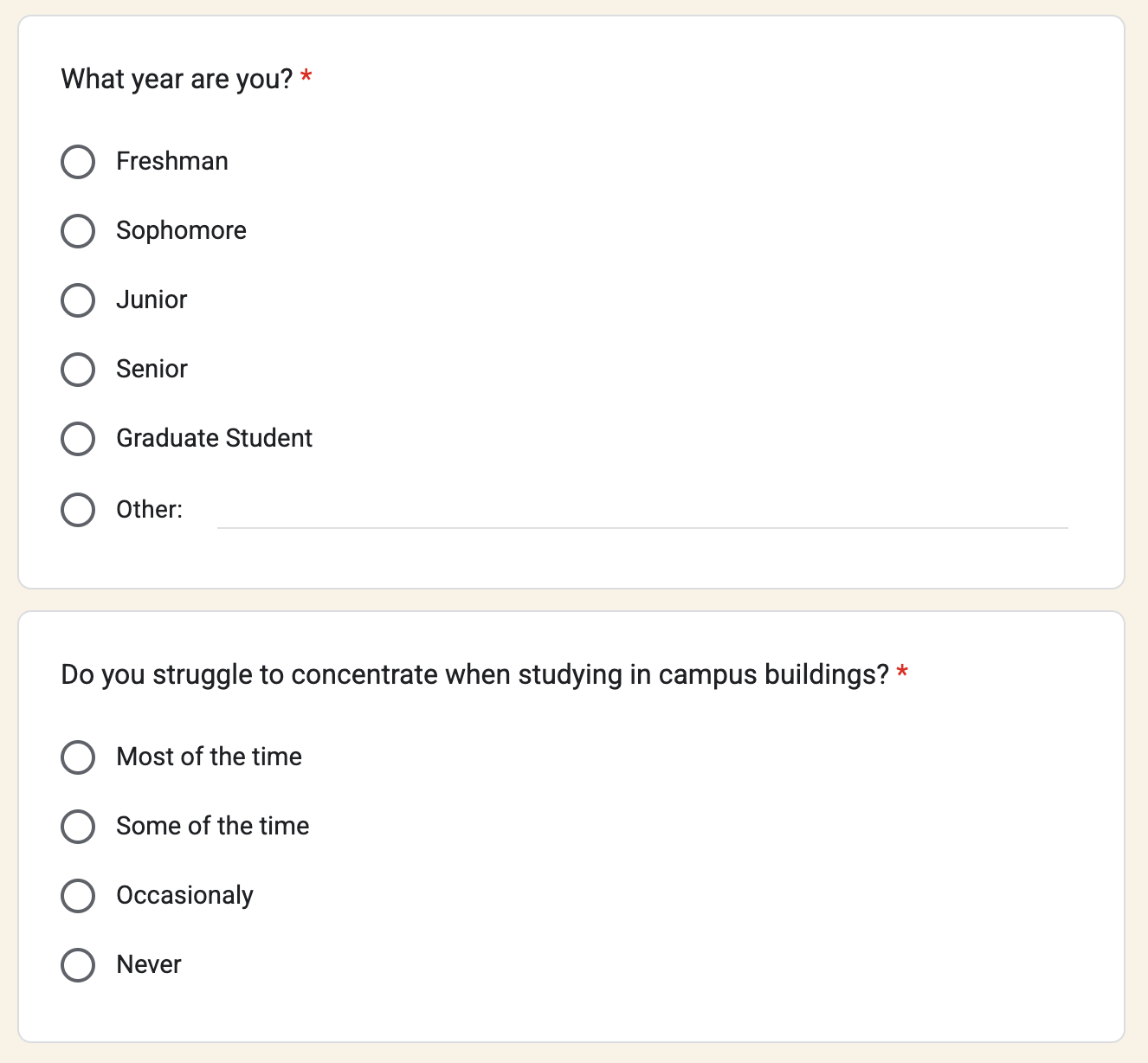Pick the Occasionaly radio button
The image size is (1148, 1063).
(x=78, y=896)
